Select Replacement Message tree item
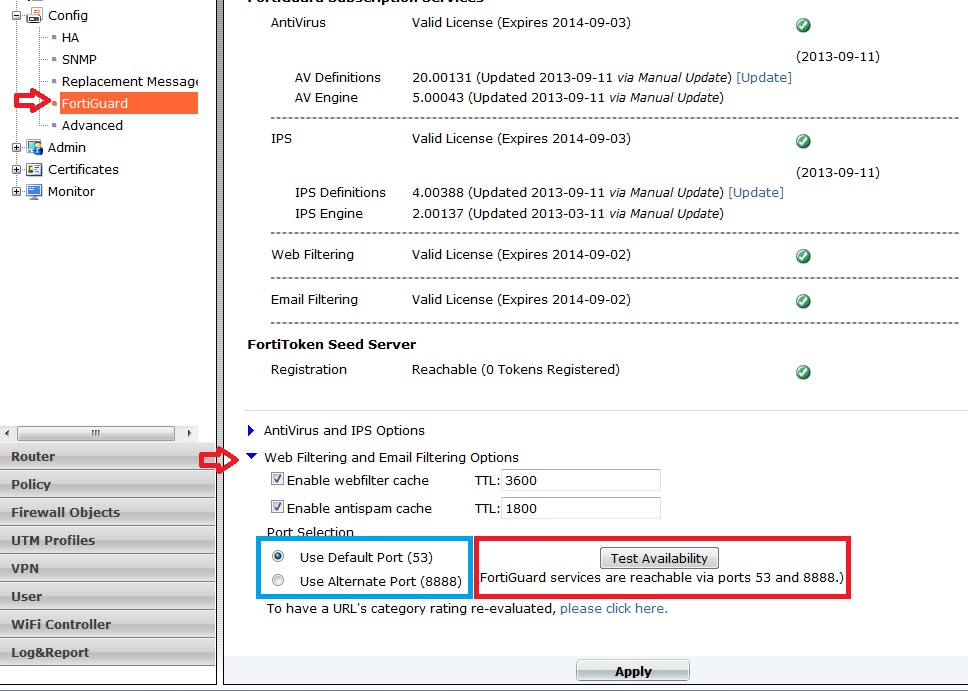 coord(130,82)
